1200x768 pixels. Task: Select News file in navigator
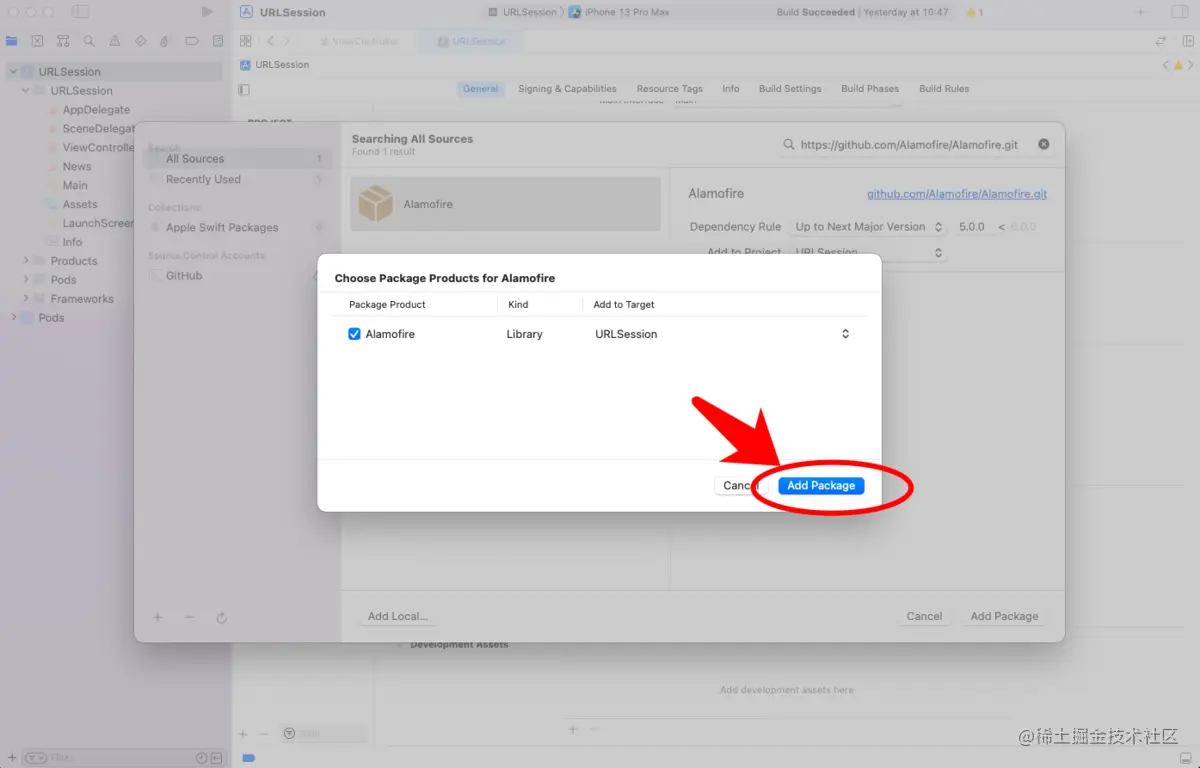point(77,167)
